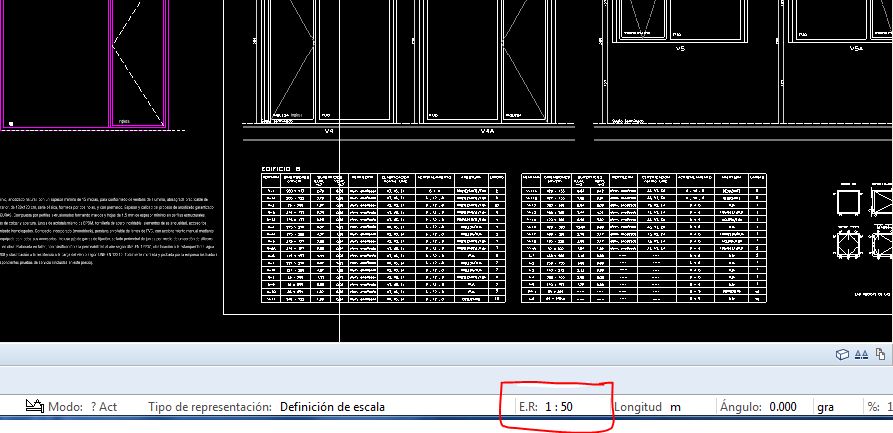Select the V4 window label
Screen dimensions: 893x433
point(329,132)
